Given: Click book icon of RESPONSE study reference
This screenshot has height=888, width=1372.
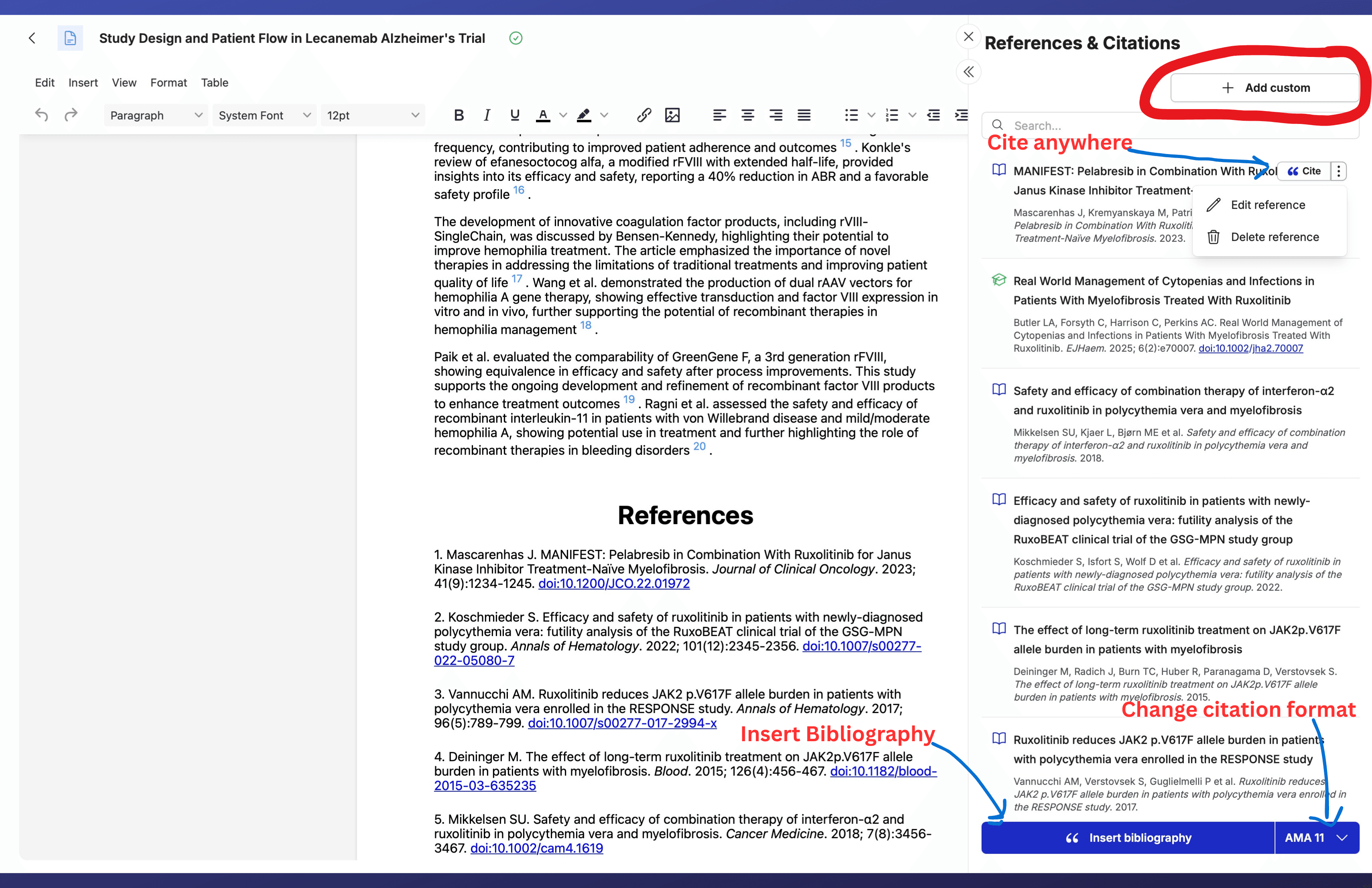Looking at the screenshot, I should pyautogui.click(x=999, y=739).
